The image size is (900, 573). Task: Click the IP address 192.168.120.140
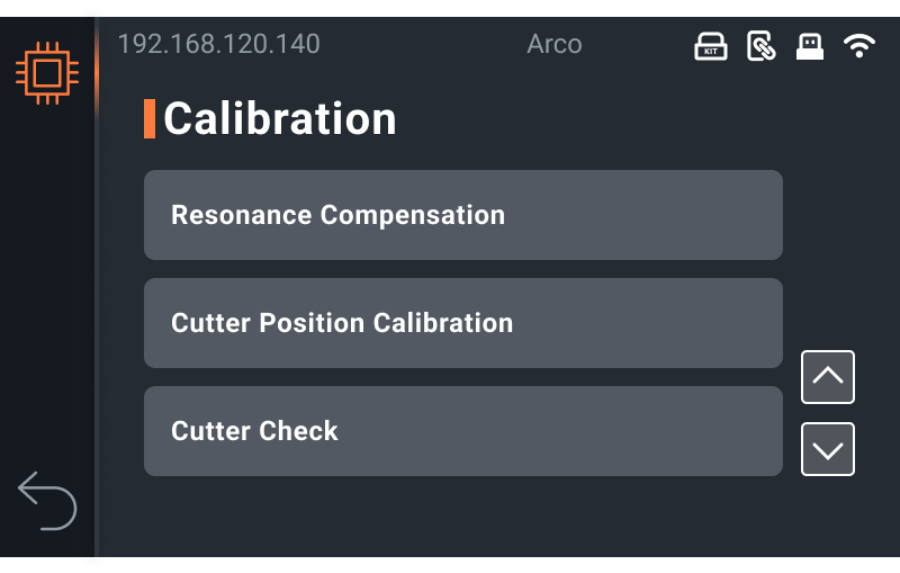(x=219, y=44)
